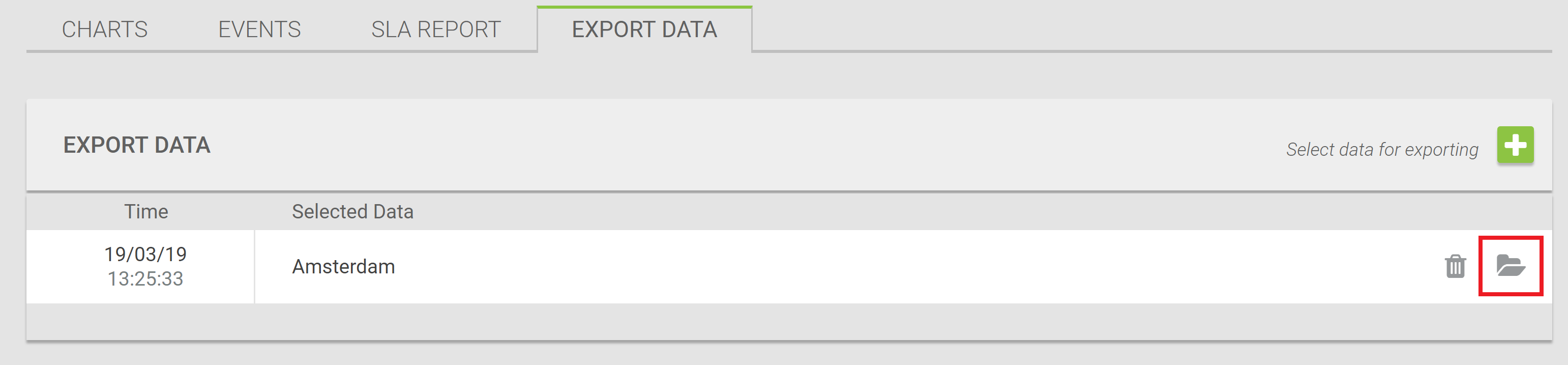
Task: Click the EXPORT DATA panel heading
Action: (x=137, y=145)
